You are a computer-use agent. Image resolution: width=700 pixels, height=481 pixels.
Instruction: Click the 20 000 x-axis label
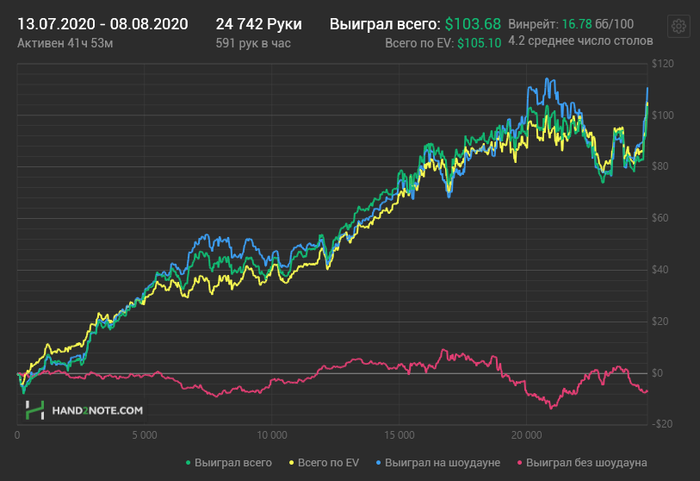click(x=526, y=435)
